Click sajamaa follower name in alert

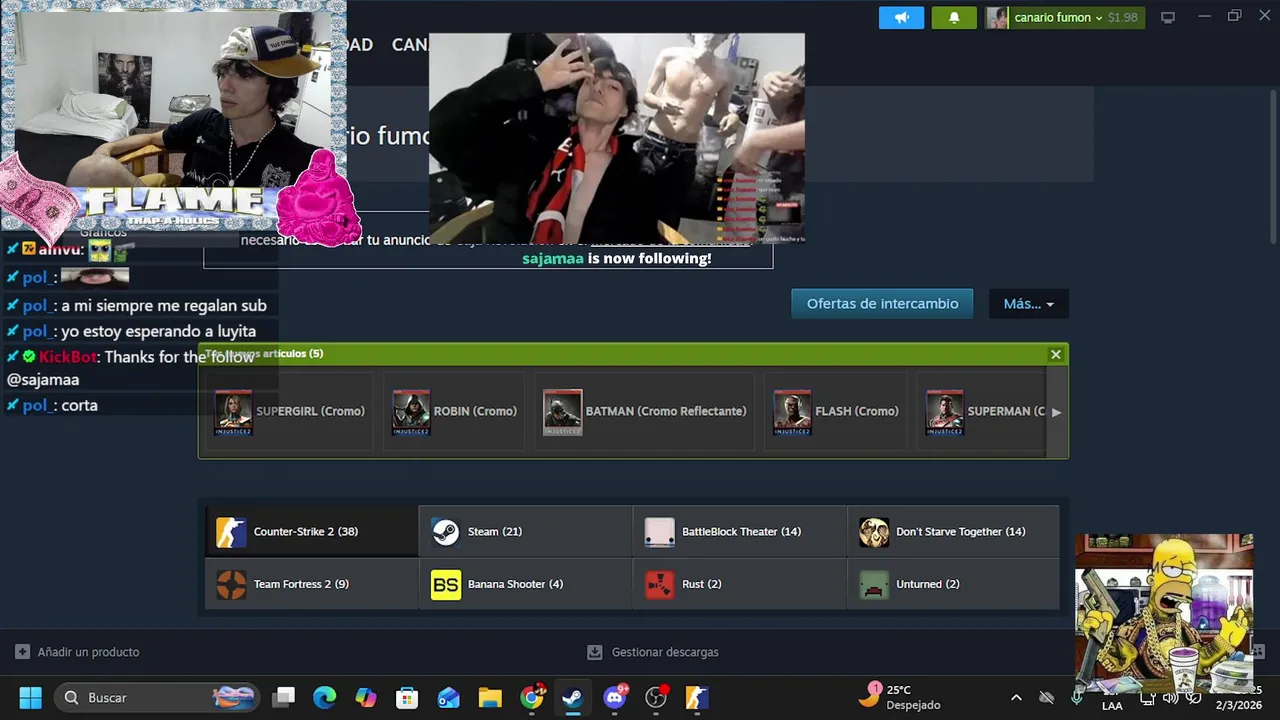point(552,258)
